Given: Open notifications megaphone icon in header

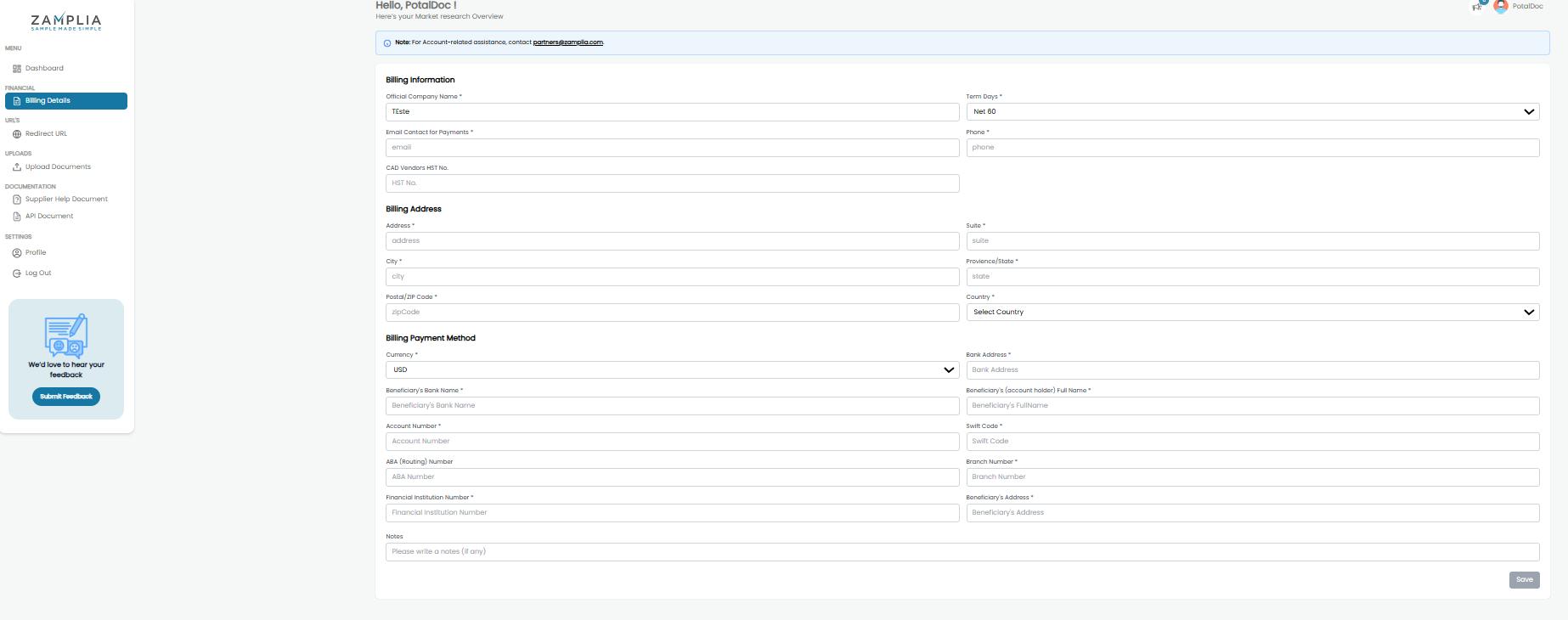Looking at the screenshot, I should 1477,7.
